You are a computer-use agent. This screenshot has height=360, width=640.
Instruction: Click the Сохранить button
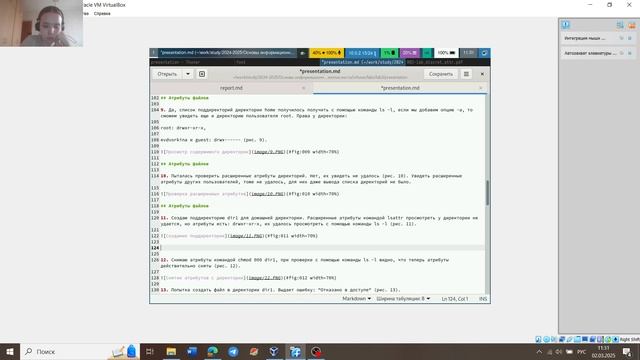click(x=441, y=74)
